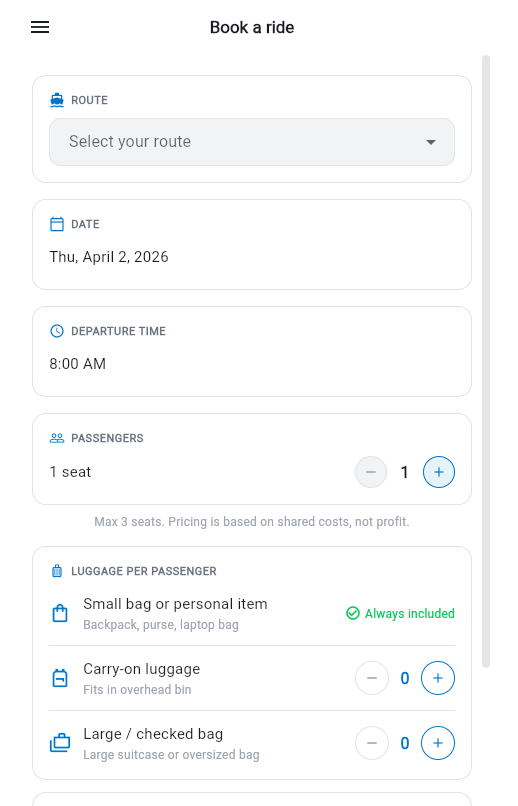Viewport: 518px width, 806px height.
Task: Expand route list with the dropdown arrow
Action: coord(431,142)
